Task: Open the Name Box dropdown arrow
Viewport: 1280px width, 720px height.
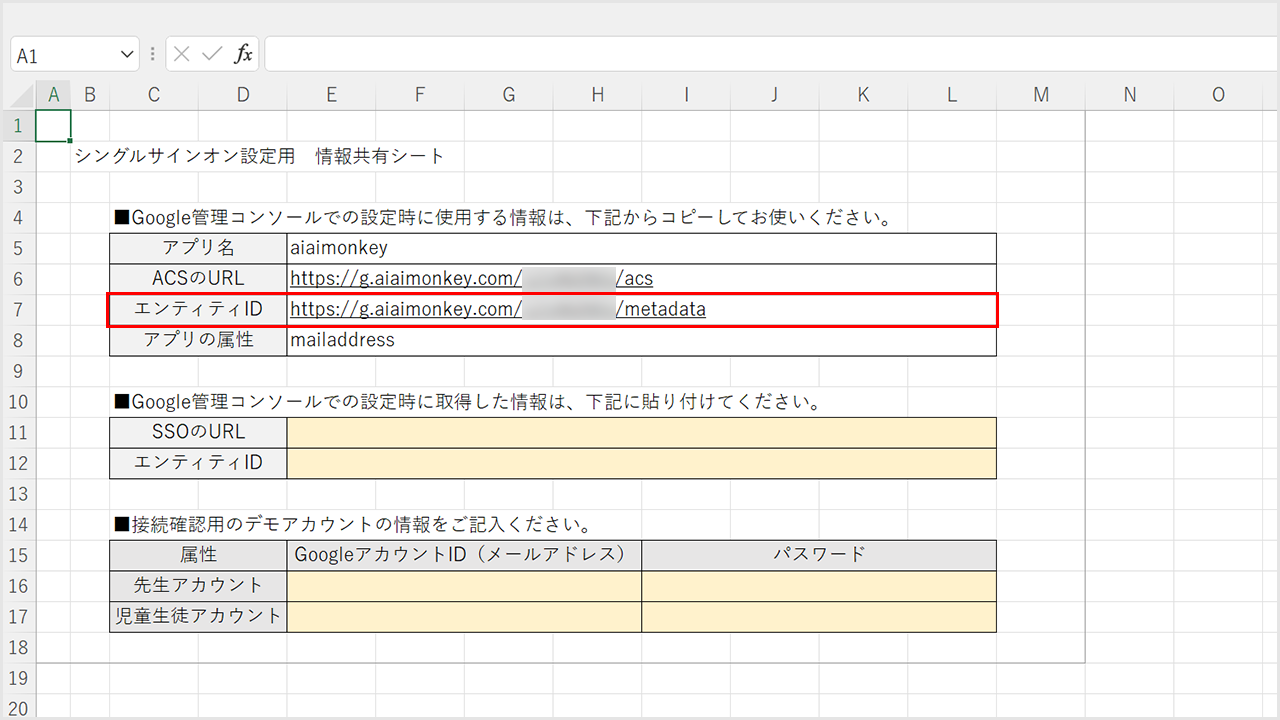Action: pos(127,55)
